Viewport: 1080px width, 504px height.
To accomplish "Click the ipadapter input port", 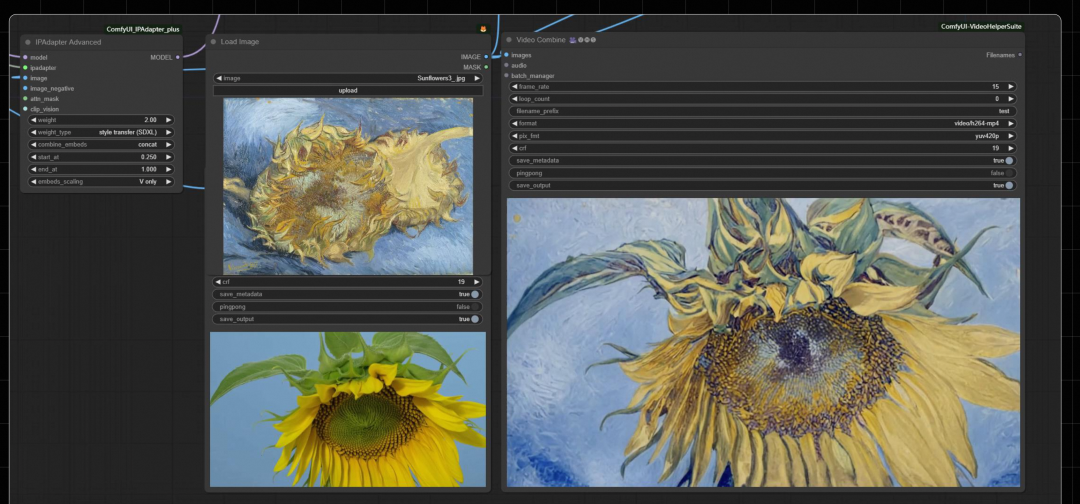I will [25, 67].
